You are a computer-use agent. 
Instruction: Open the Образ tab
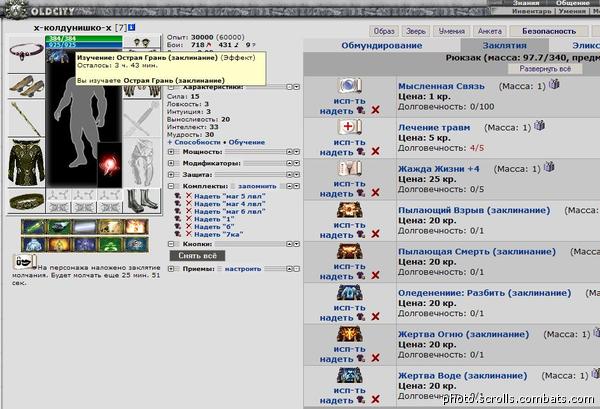tap(384, 31)
